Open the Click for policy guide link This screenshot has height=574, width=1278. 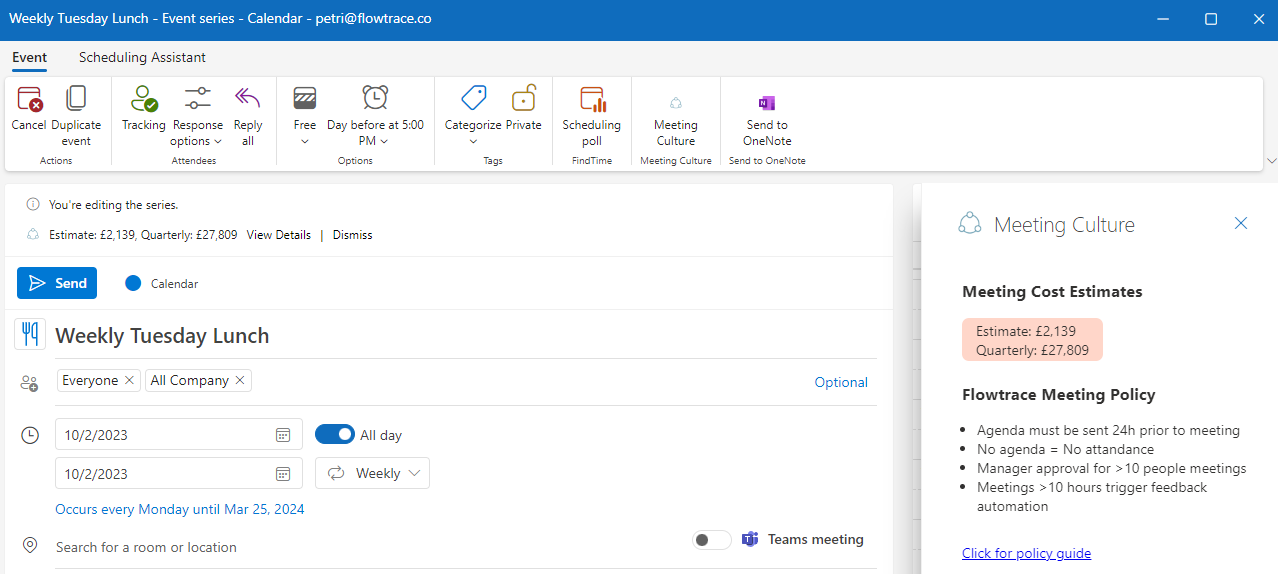point(1026,553)
